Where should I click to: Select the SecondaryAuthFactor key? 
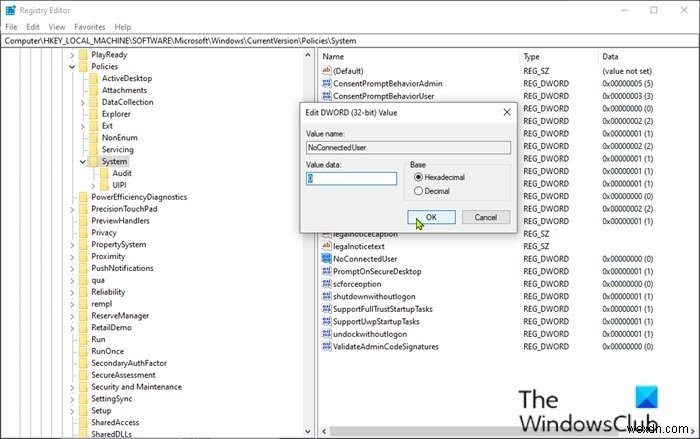(129, 363)
